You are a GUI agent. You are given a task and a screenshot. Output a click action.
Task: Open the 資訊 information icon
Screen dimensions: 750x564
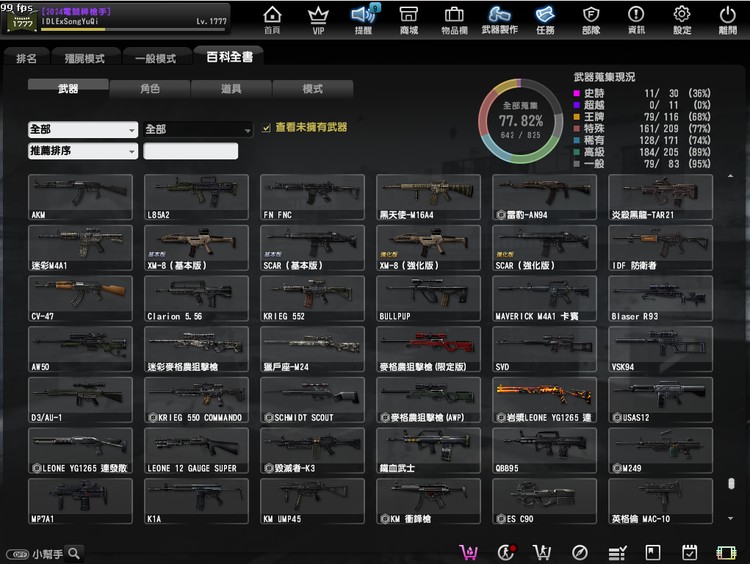pyautogui.click(x=636, y=20)
